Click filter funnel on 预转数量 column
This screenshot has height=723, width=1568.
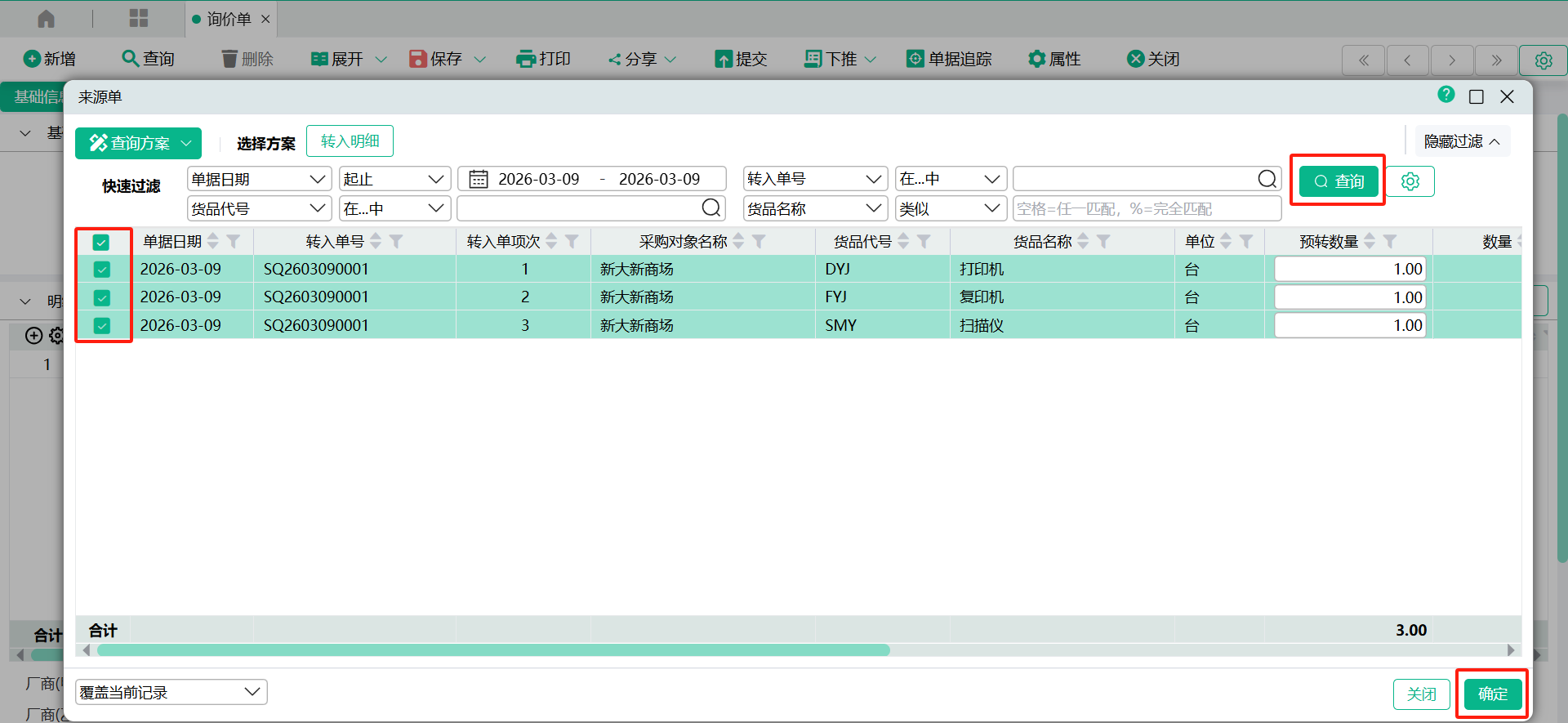coord(1390,242)
